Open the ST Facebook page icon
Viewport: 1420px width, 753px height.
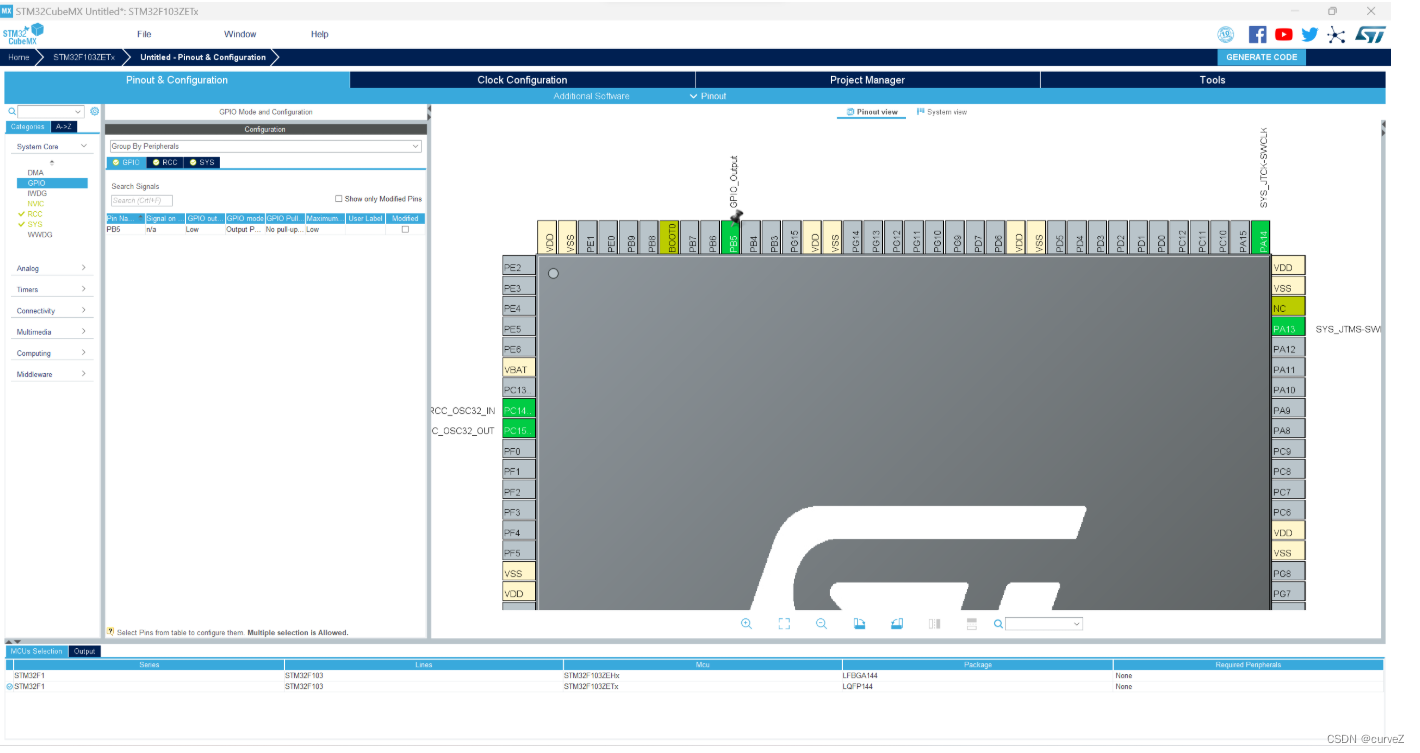click(x=1258, y=35)
